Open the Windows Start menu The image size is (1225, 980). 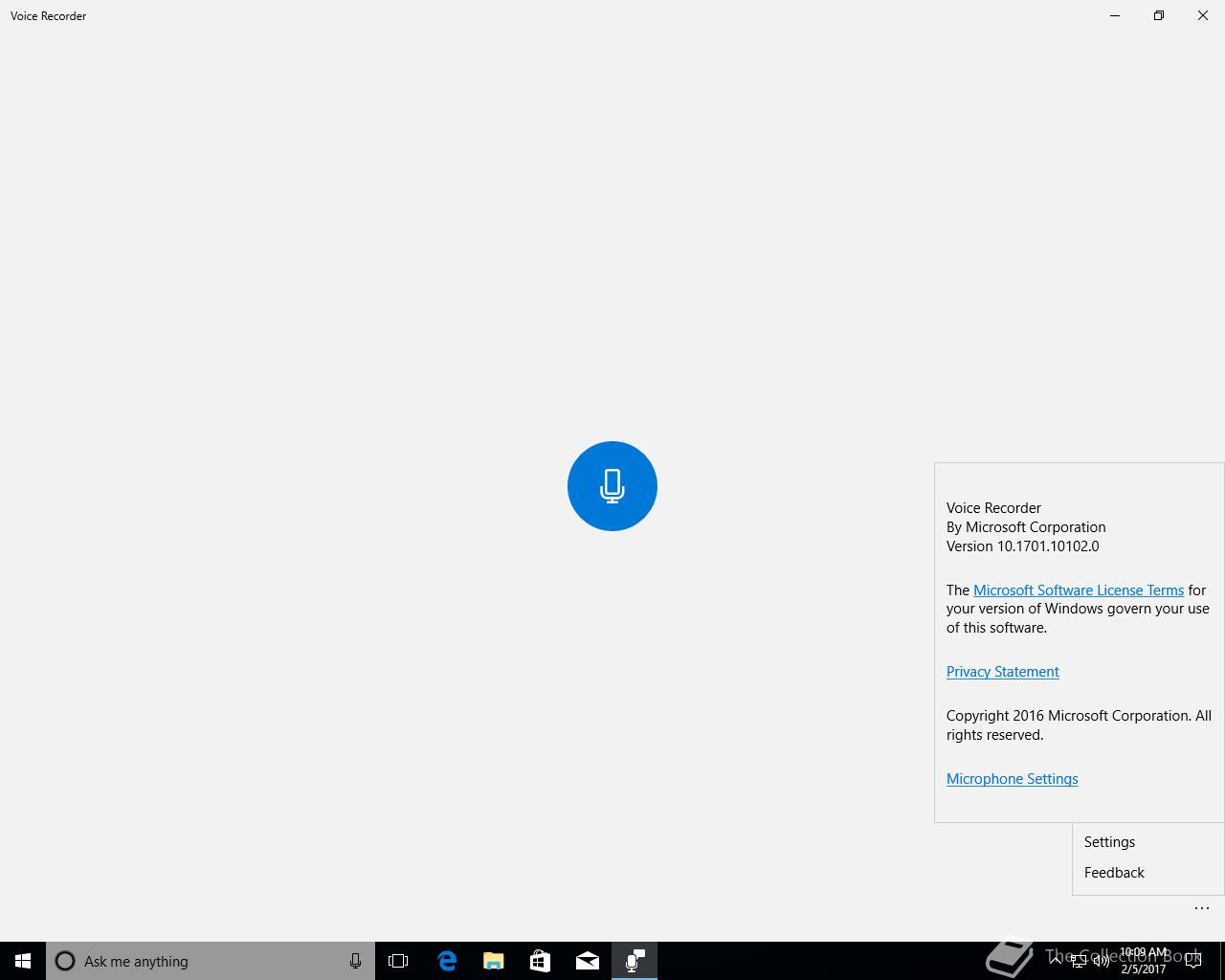(x=23, y=961)
